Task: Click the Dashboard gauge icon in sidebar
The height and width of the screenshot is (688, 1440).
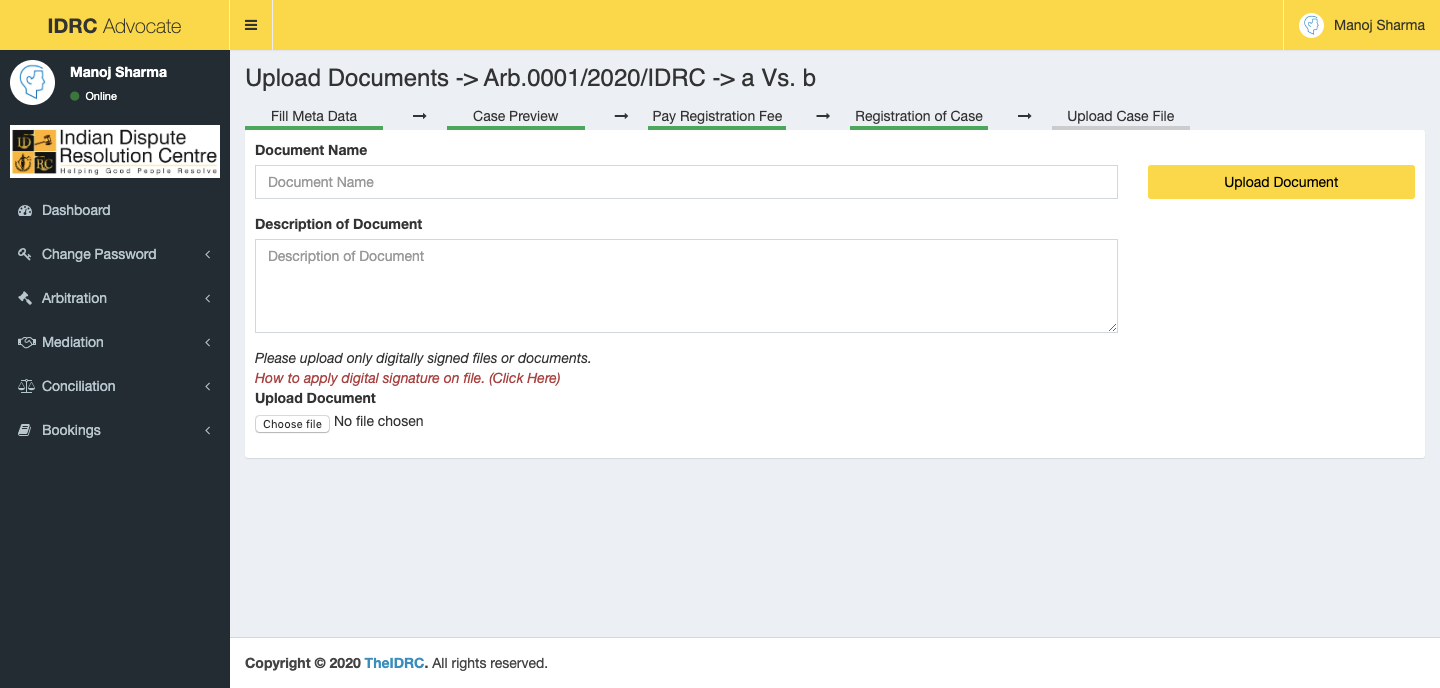Action: click(26, 211)
